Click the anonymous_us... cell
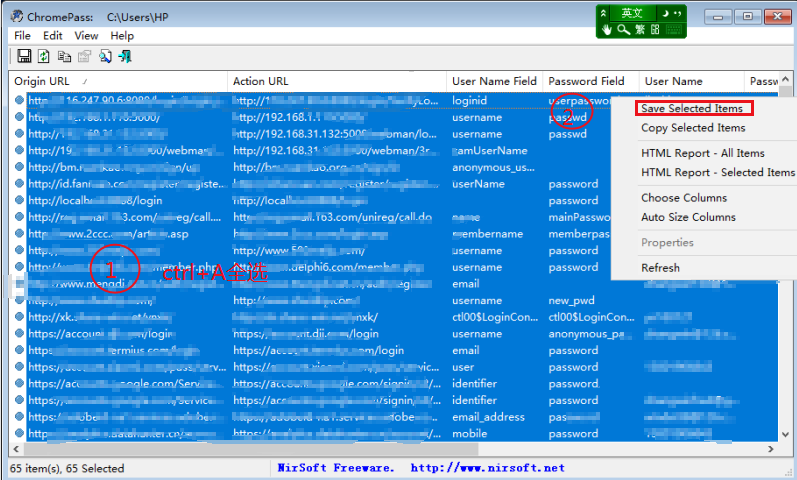Viewport: 797px width, 480px height. (x=493, y=167)
